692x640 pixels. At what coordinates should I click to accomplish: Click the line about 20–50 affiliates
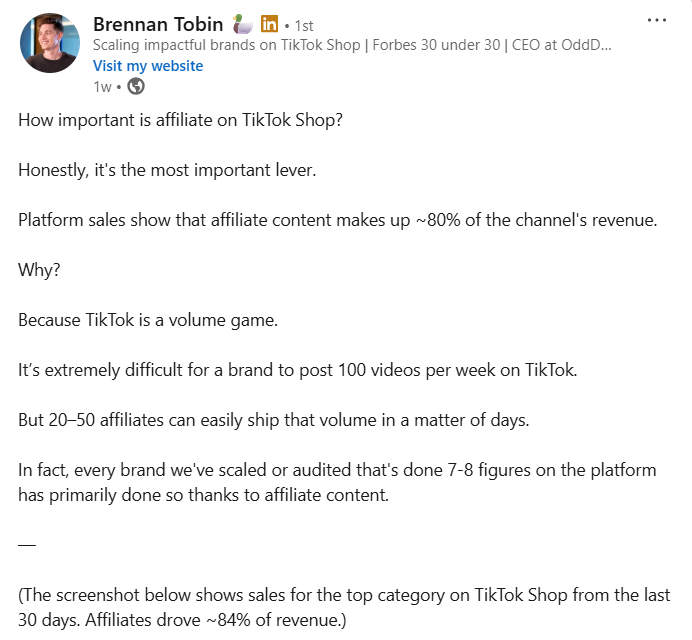[x=274, y=420]
